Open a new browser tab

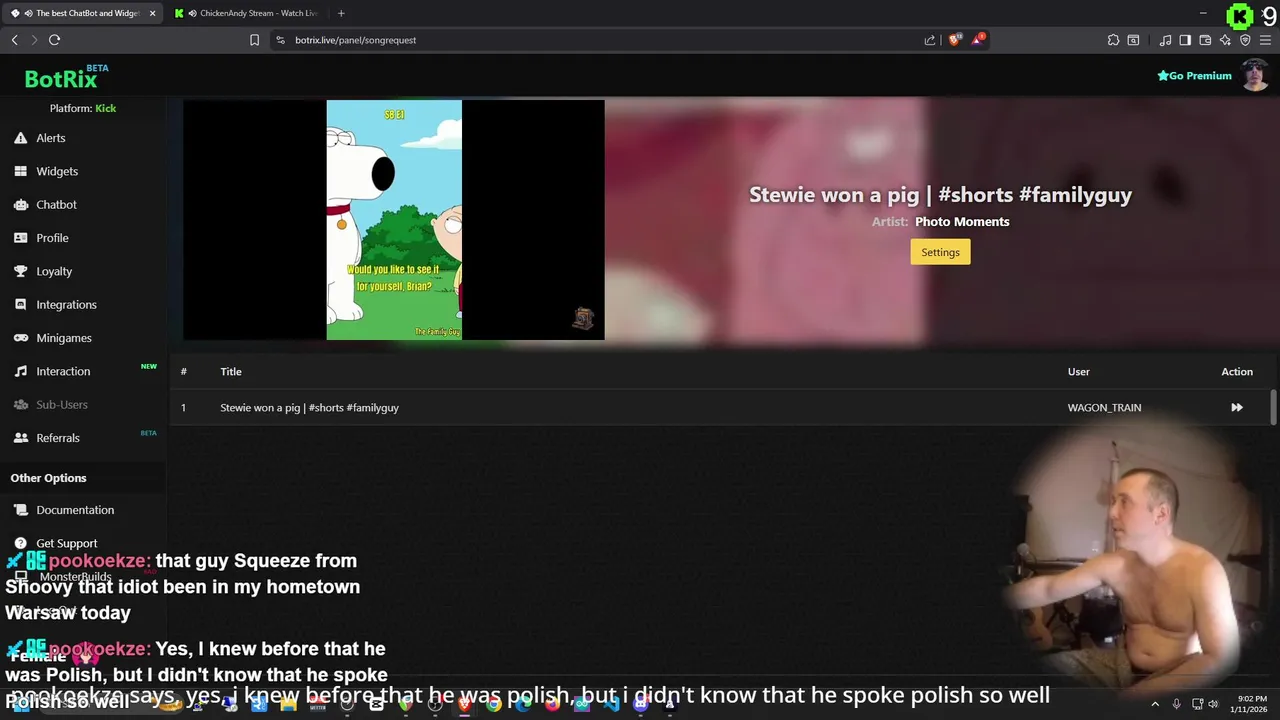[341, 13]
